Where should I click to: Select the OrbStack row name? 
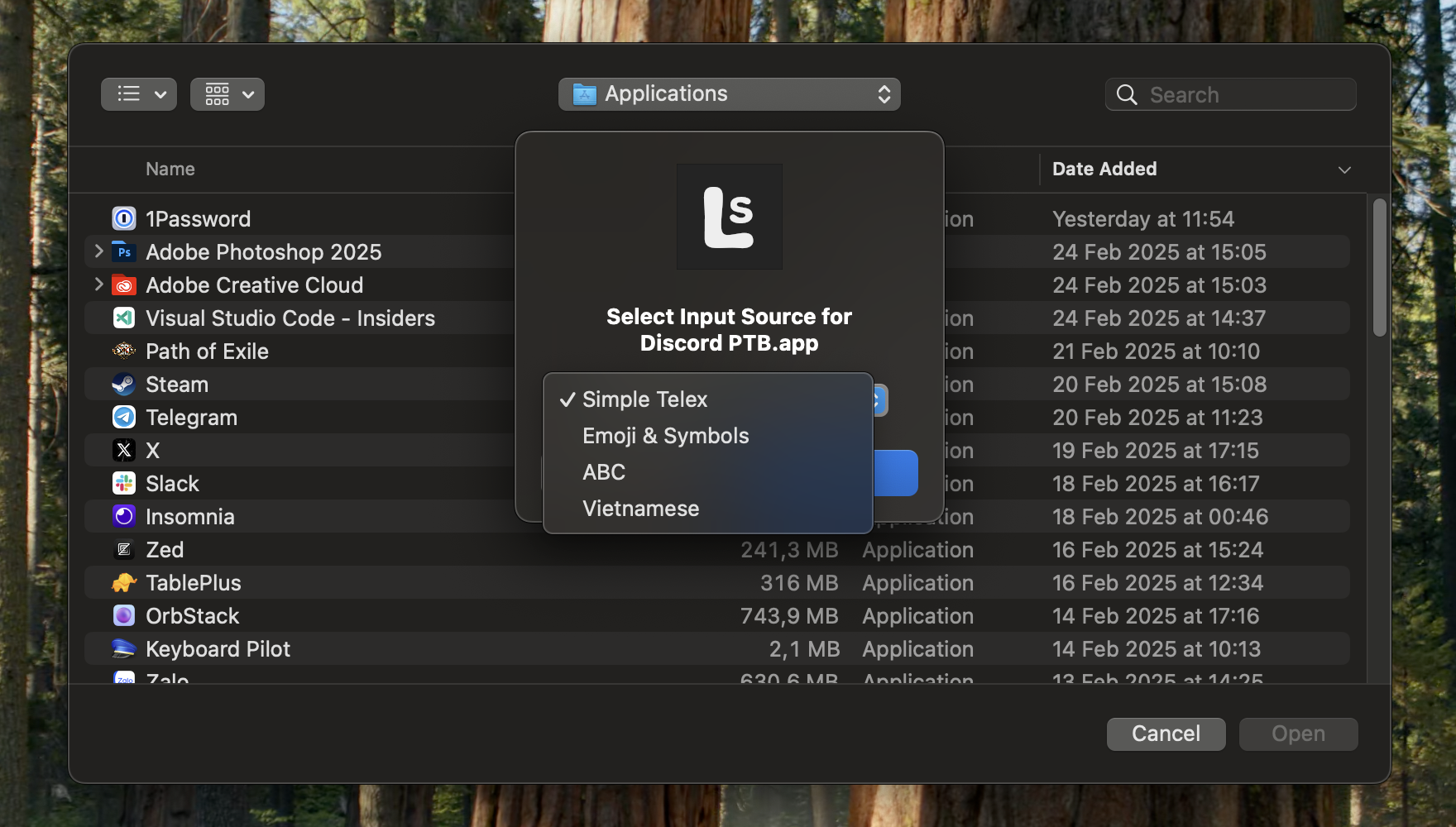coord(192,616)
